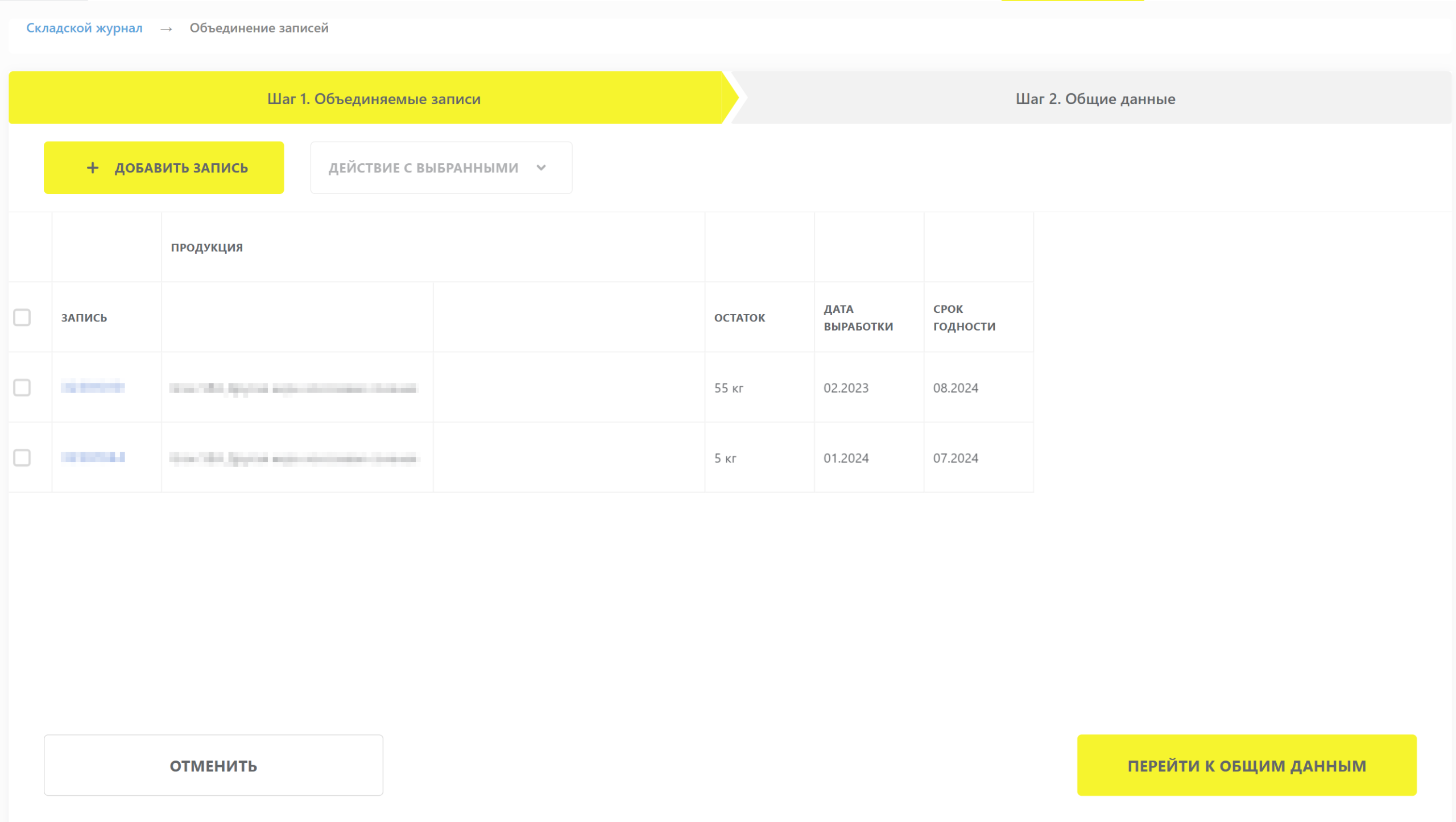
Task: Click the breadcrumb arrow after Складской журнал
Action: [x=166, y=28]
